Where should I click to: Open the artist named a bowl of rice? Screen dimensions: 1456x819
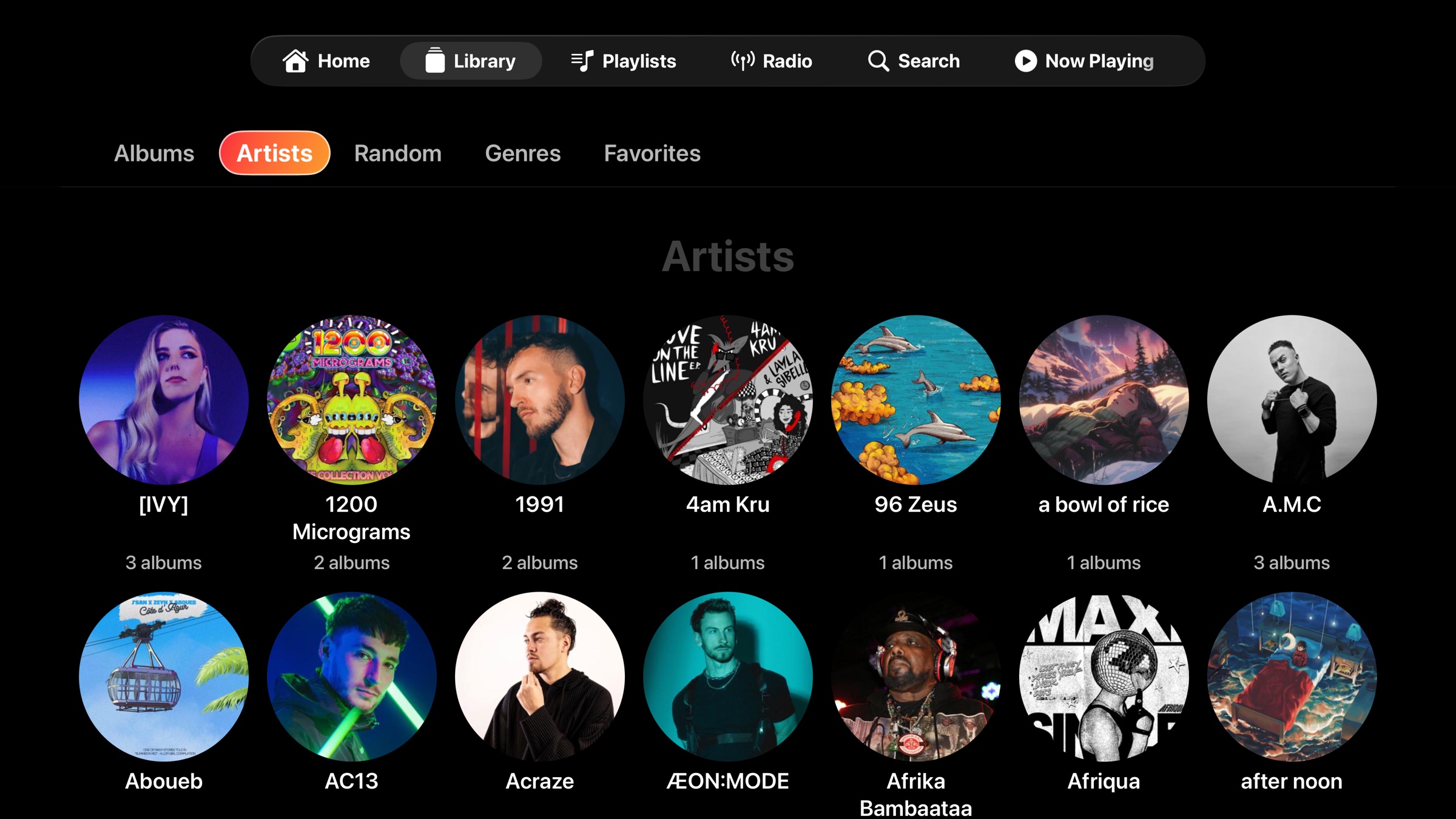click(x=1104, y=399)
